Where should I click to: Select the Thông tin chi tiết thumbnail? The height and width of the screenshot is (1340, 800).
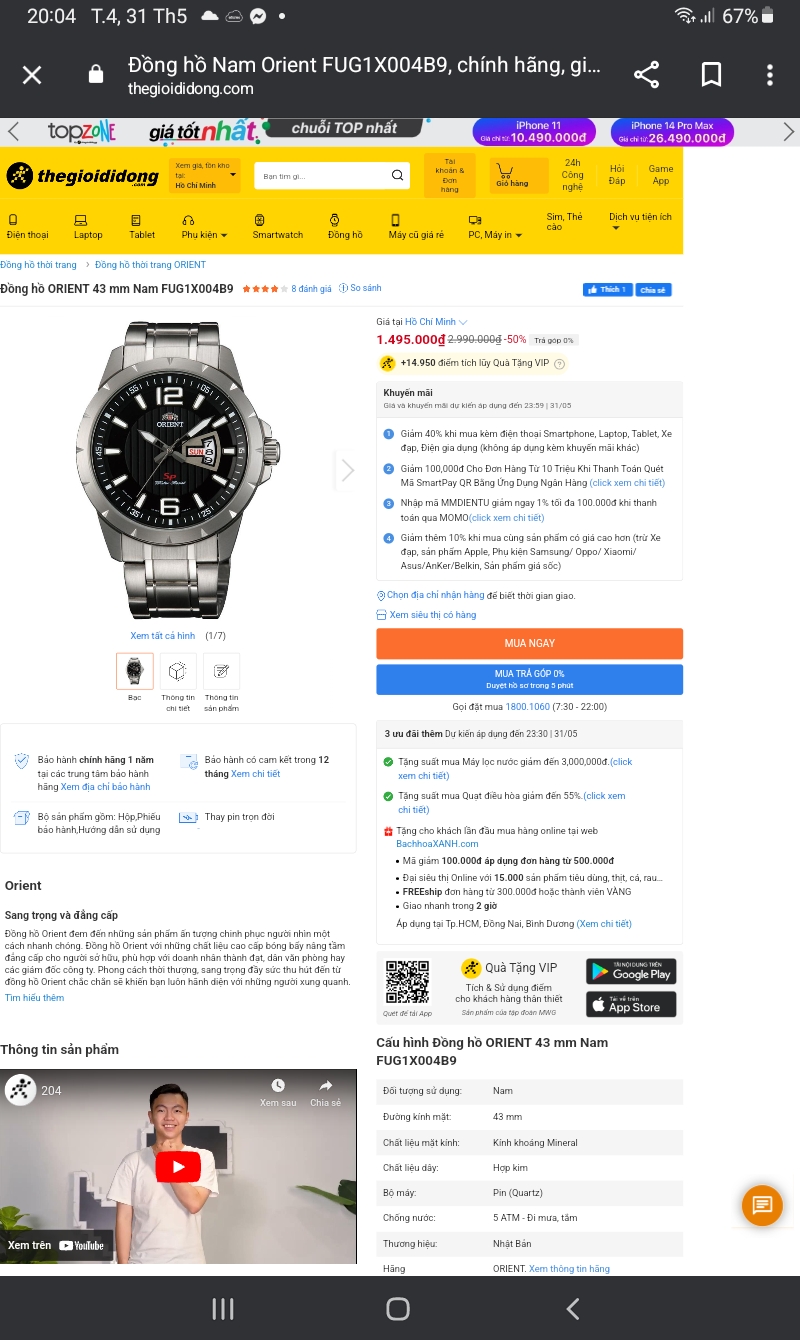click(178, 683)
